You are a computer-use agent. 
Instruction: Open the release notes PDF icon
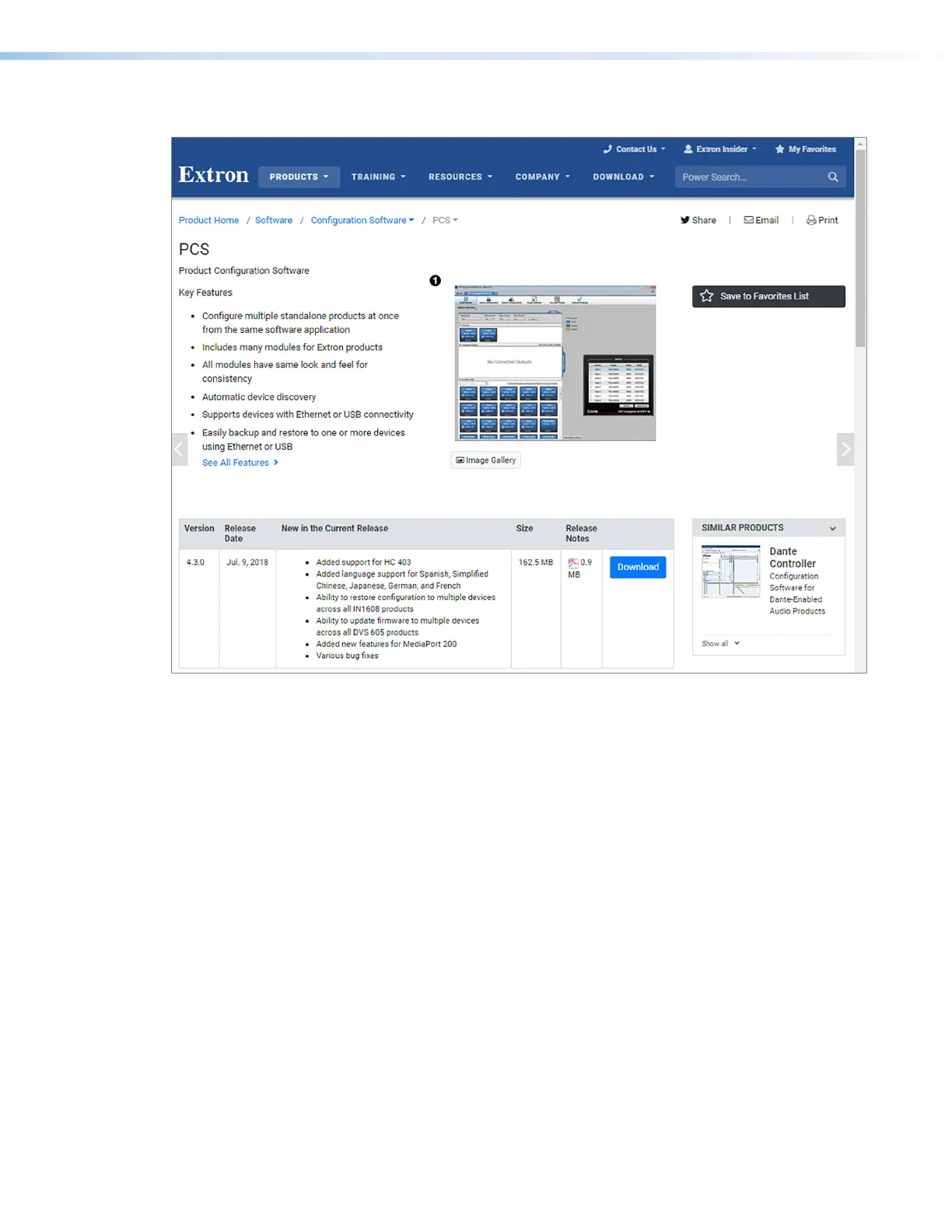point(573,563)
